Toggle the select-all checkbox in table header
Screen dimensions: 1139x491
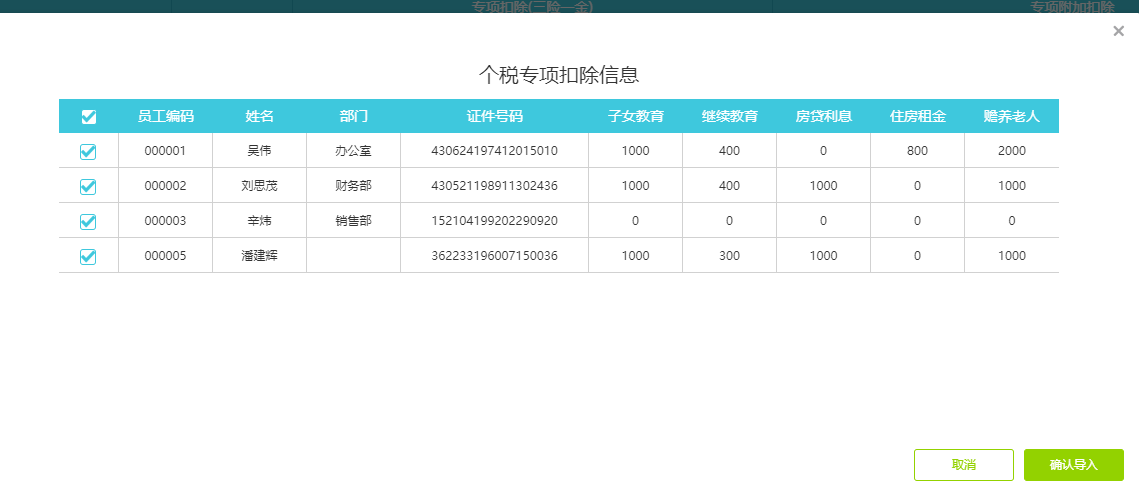[88, 116]
